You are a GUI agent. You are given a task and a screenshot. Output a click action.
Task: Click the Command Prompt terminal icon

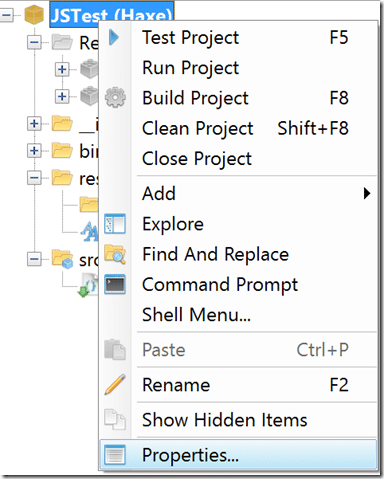click(115, 284)
